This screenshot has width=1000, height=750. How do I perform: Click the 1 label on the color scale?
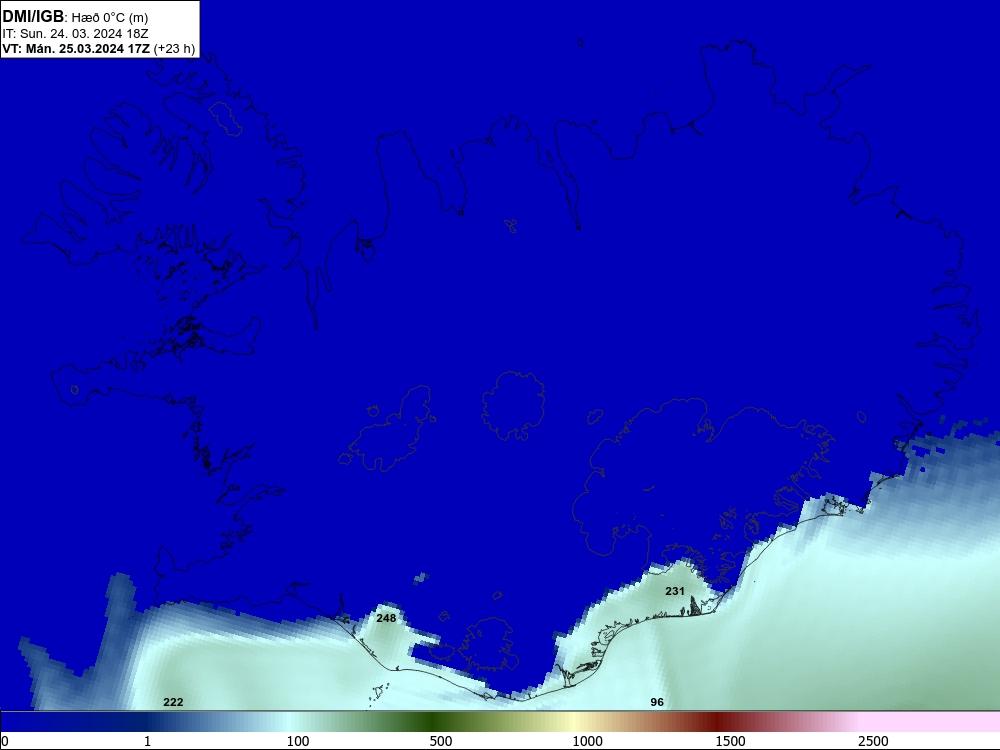coord(147,741)
